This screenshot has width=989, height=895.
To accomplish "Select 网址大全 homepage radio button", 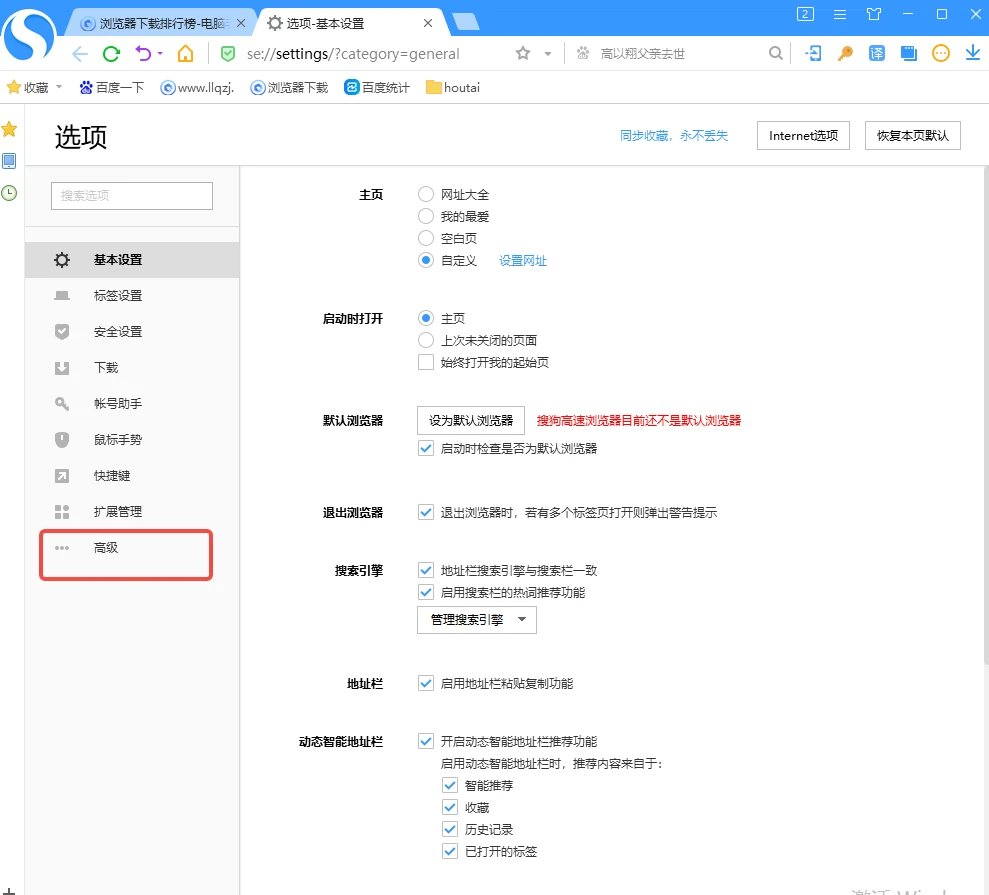I will click(x=426, y=194).
